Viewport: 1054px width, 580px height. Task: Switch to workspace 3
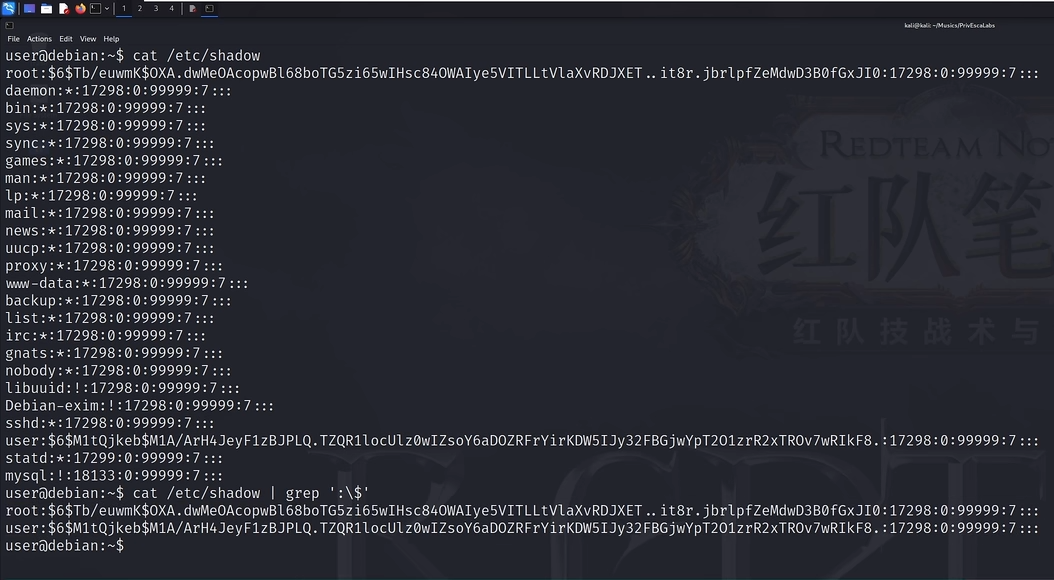point(156,9)
